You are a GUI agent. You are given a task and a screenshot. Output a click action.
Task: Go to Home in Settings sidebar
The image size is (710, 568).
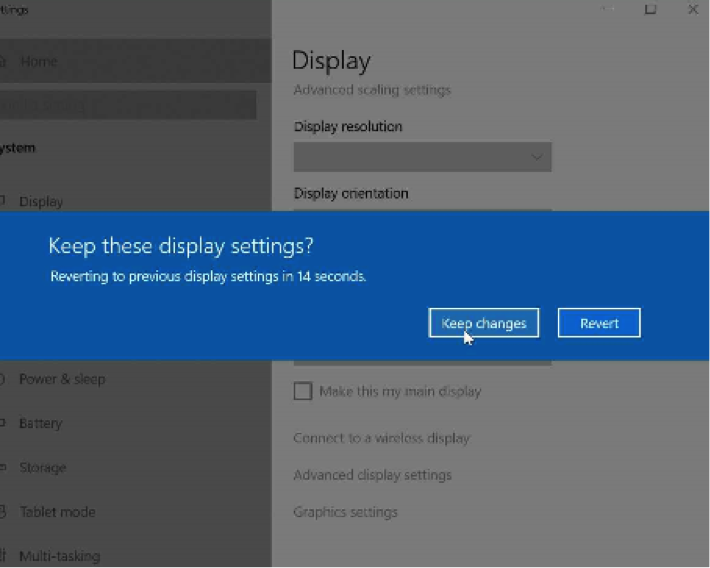point(38,62)
